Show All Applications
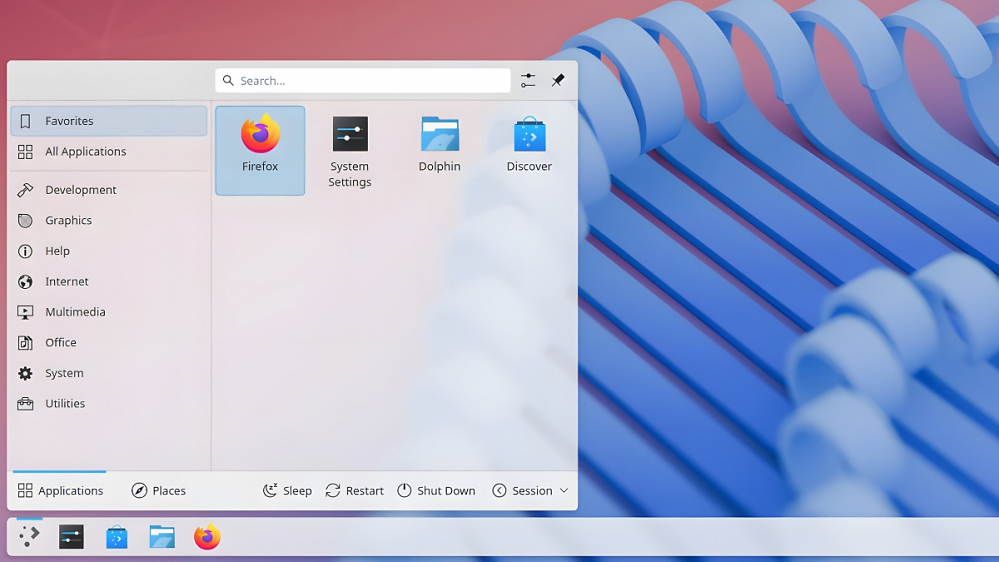The image size is (999, 562). coord(109,152)
